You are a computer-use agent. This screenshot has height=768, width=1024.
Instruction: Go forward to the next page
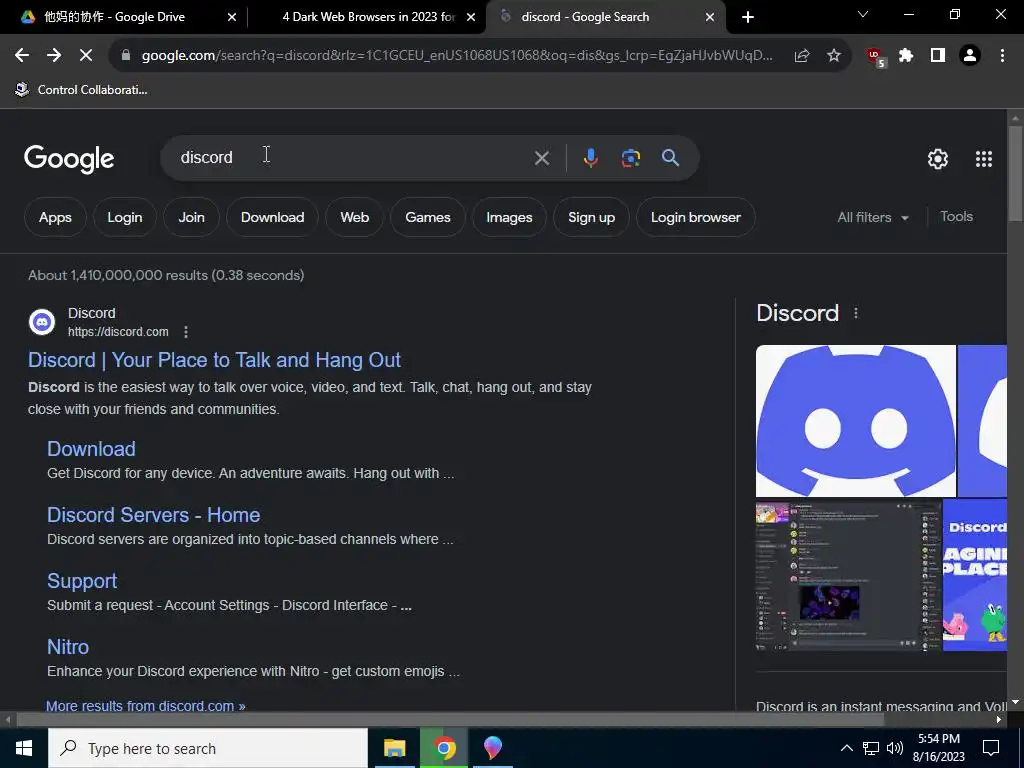54,56
